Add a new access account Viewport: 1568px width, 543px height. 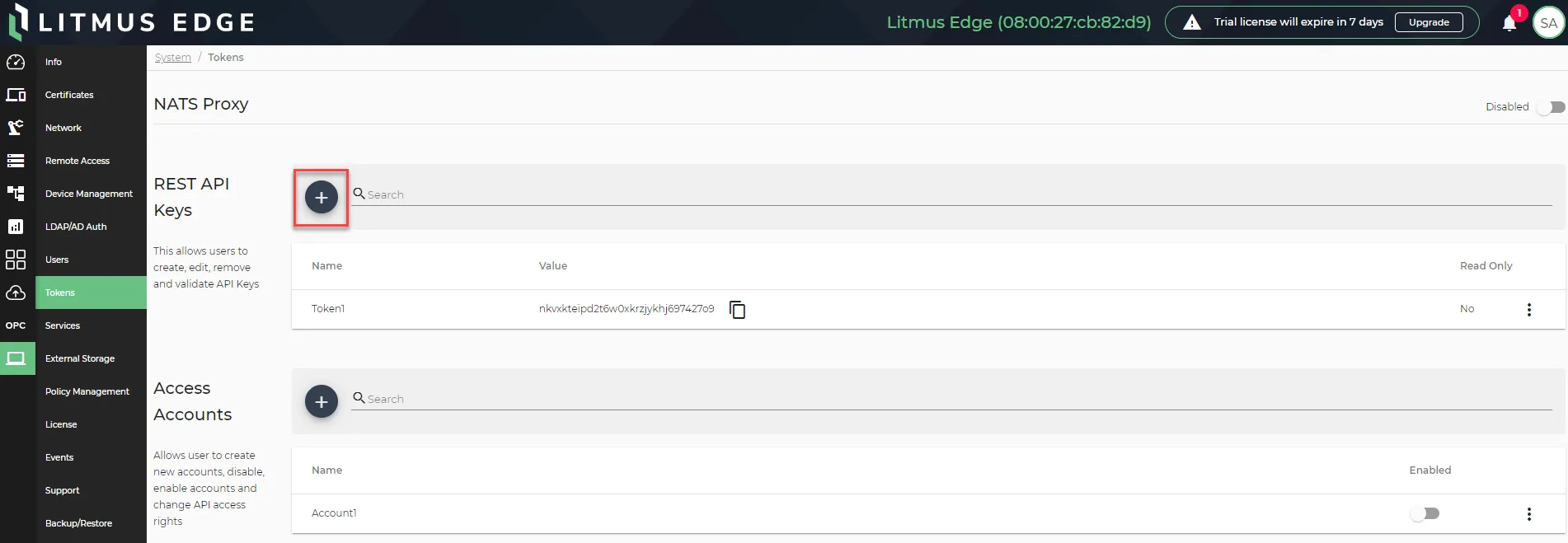tap(322, 402)
